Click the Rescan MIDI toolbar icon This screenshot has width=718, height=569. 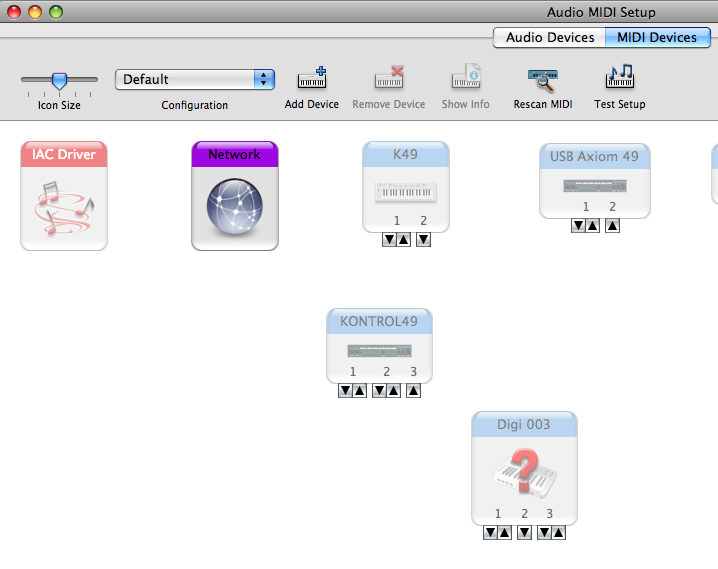[x=543, y=80]
